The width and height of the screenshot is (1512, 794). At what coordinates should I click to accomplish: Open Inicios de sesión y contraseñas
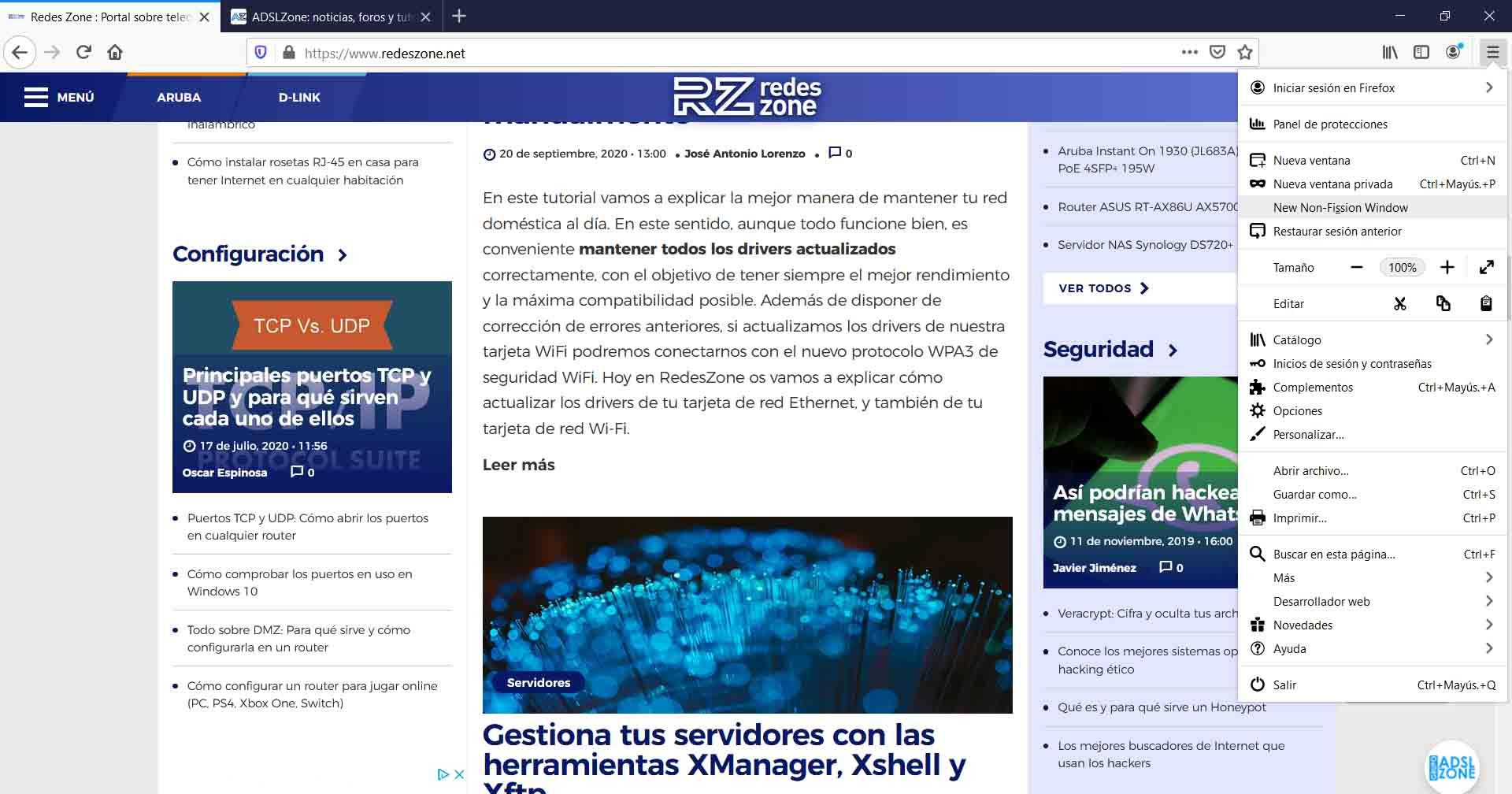[x=1373, y=363]
